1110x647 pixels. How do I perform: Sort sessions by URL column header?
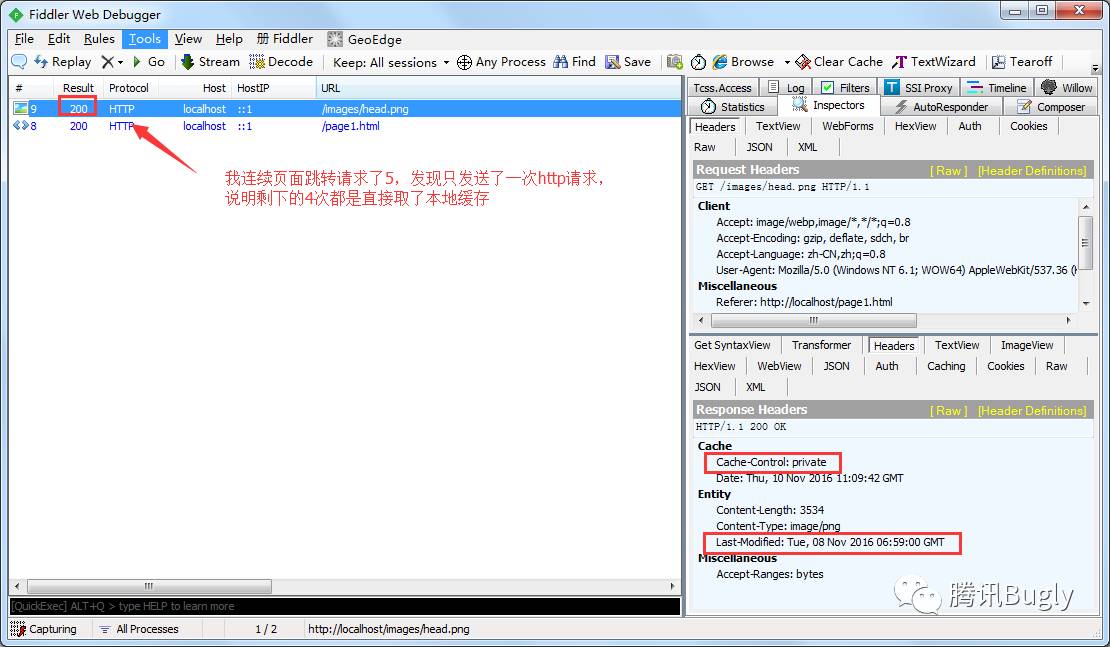[498, 88]
